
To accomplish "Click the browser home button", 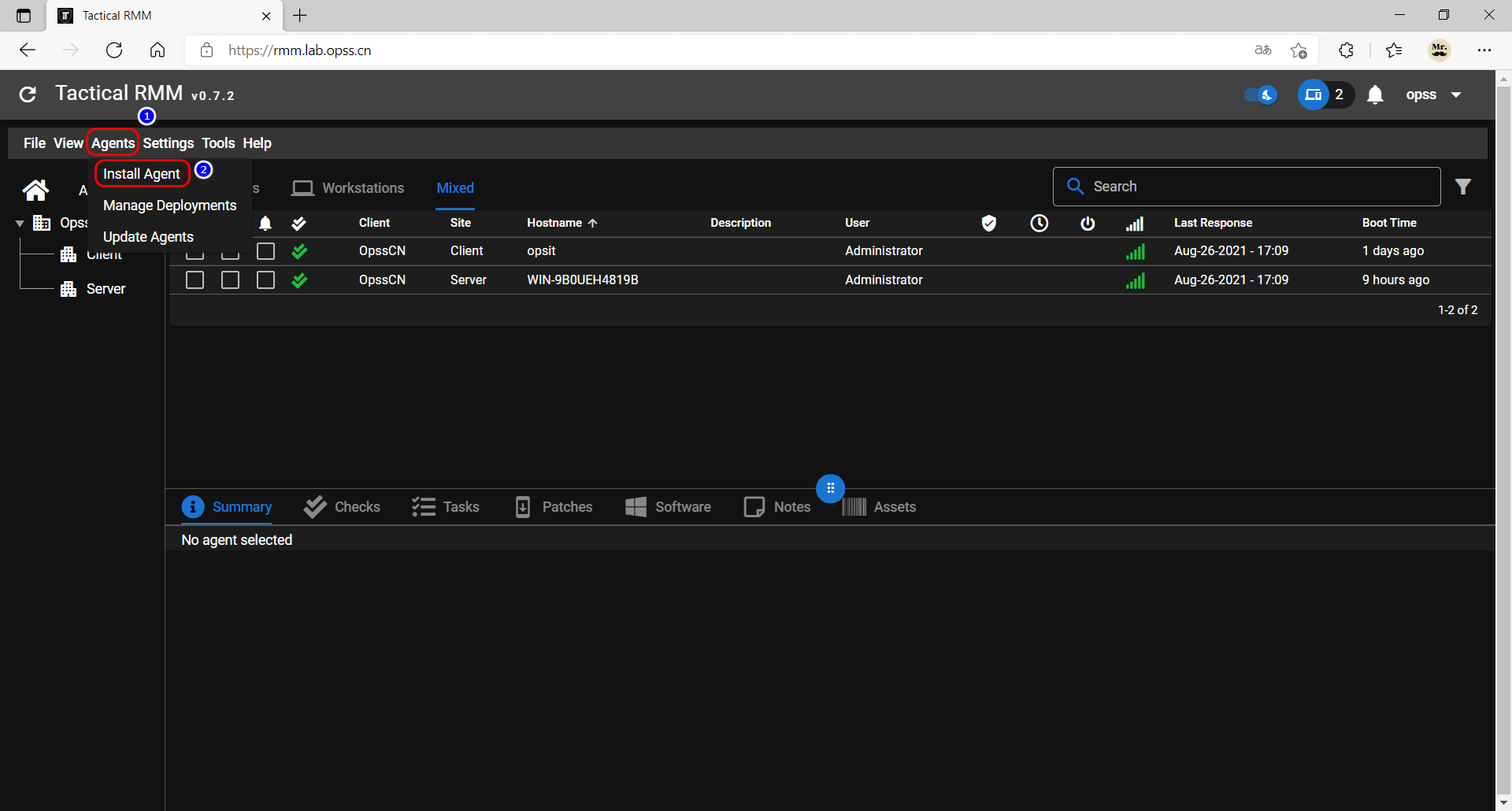I will coord(157,50).
